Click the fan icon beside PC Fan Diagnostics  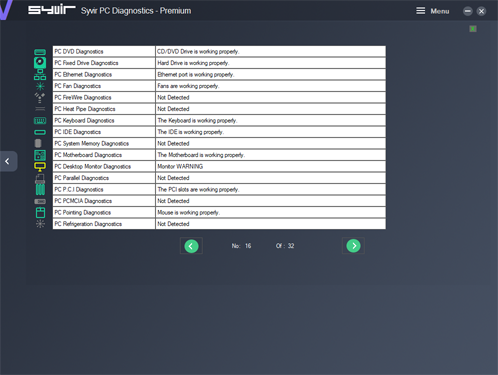(x=40, y=86)
